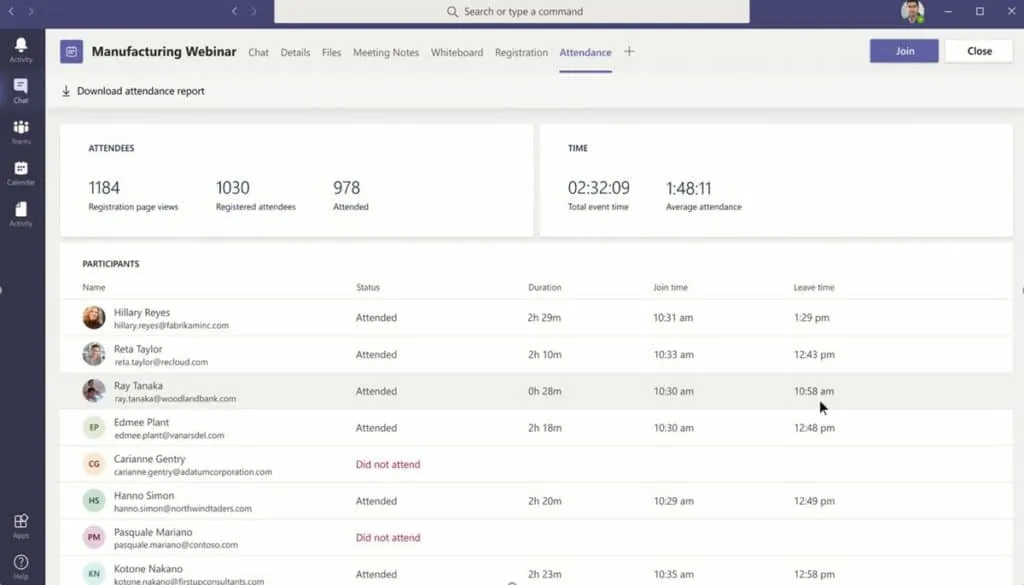Image resolution: width=1024 pixels, height=585 pixels.
Task: Open the Apps icon in the sidebar
Action: (x=20, y=523)
